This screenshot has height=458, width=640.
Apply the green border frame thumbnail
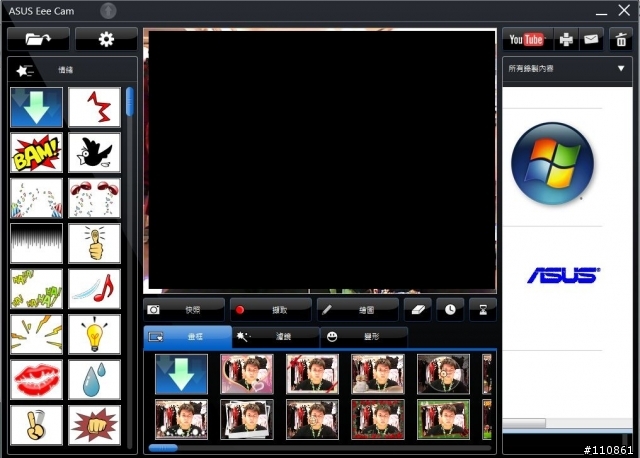(x=443, y=420)
